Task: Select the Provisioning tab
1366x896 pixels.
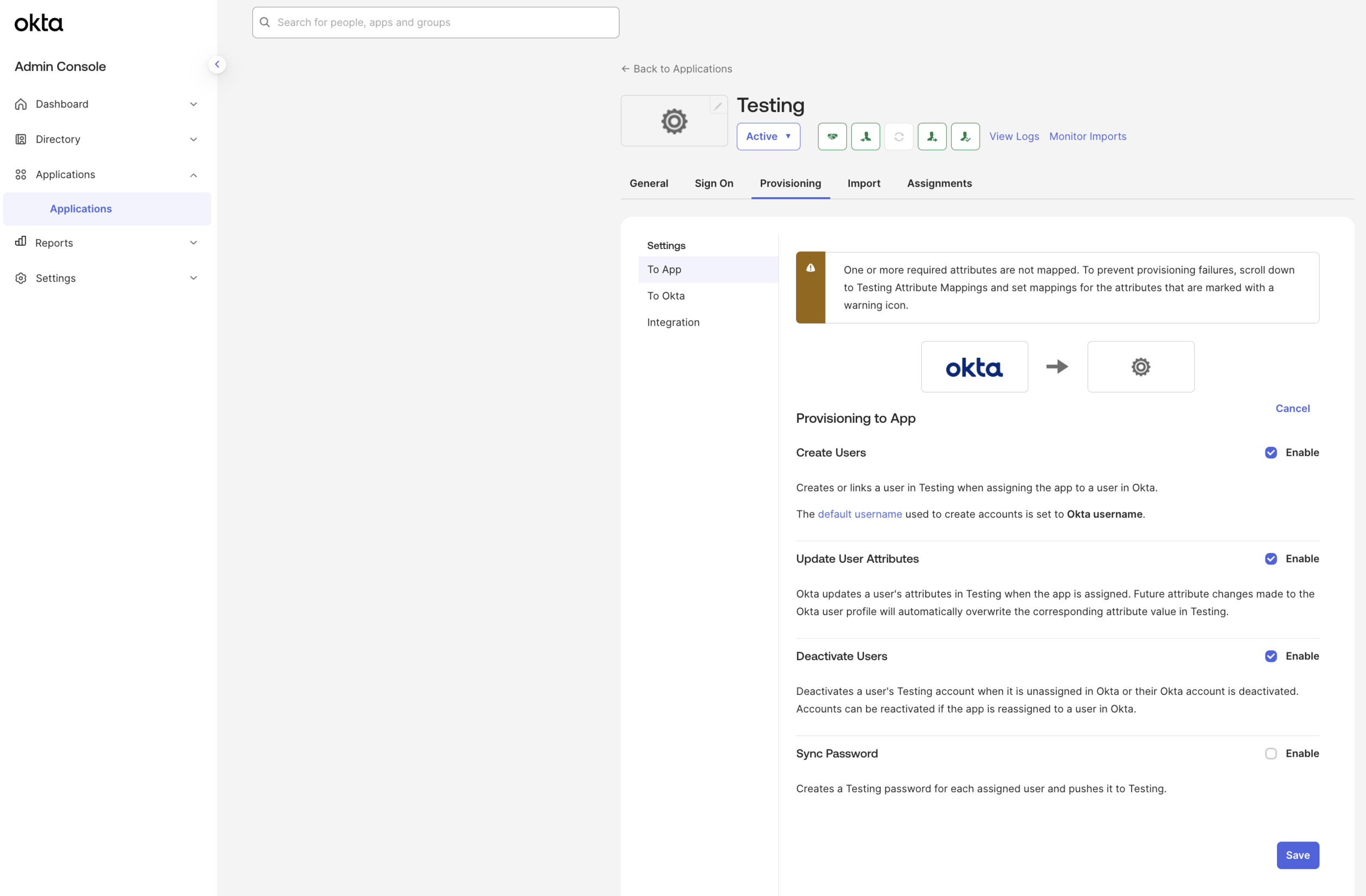Action: point(790,183)
